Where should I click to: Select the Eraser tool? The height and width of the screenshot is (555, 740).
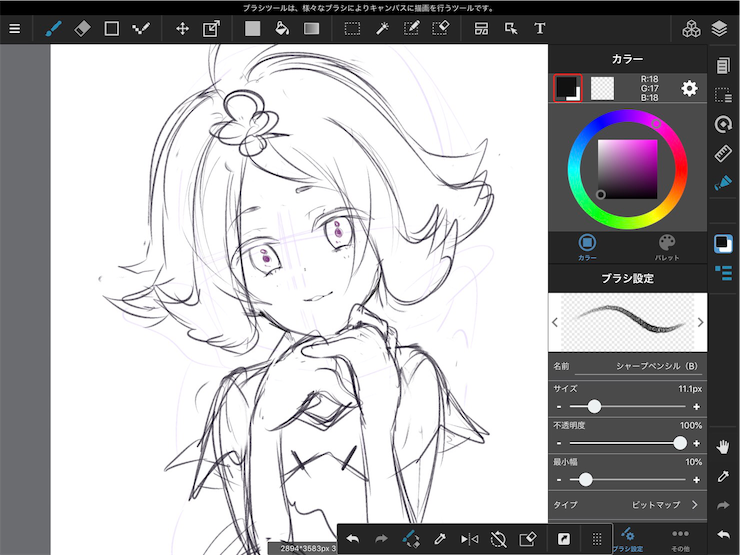pos(83,29)
